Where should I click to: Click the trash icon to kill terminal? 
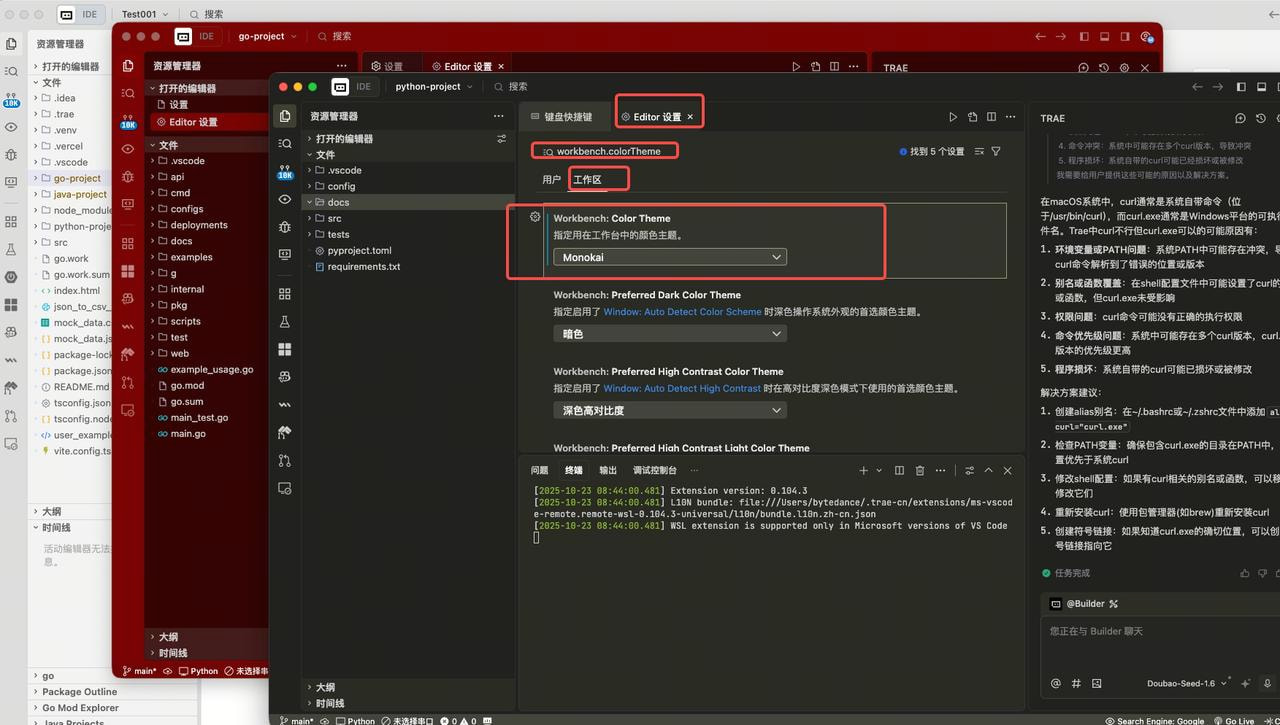point(920,471)
